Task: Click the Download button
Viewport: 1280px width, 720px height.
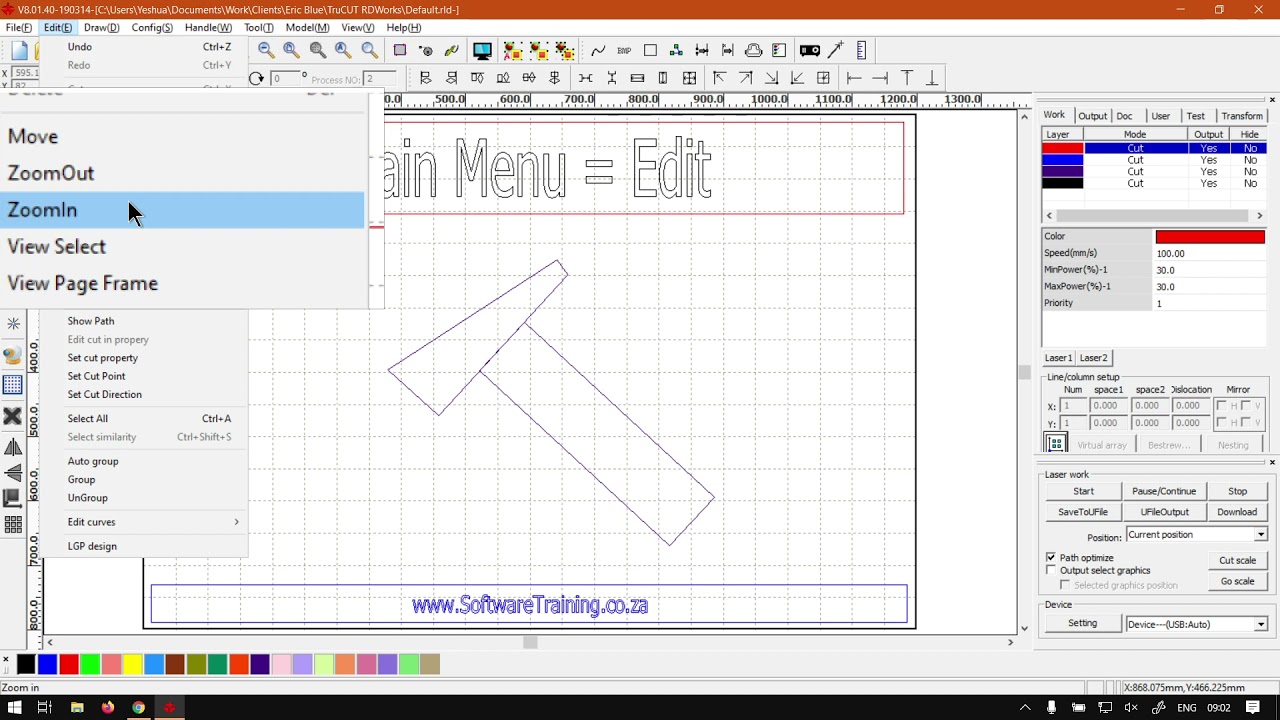Action: pos(1237,512)
